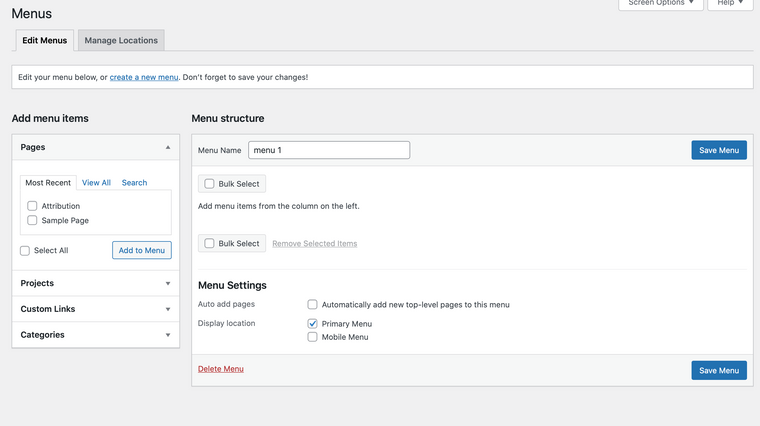This screenshot has height=426, width=760.
Task: Expand the Categories section
Action: point(168,335)
